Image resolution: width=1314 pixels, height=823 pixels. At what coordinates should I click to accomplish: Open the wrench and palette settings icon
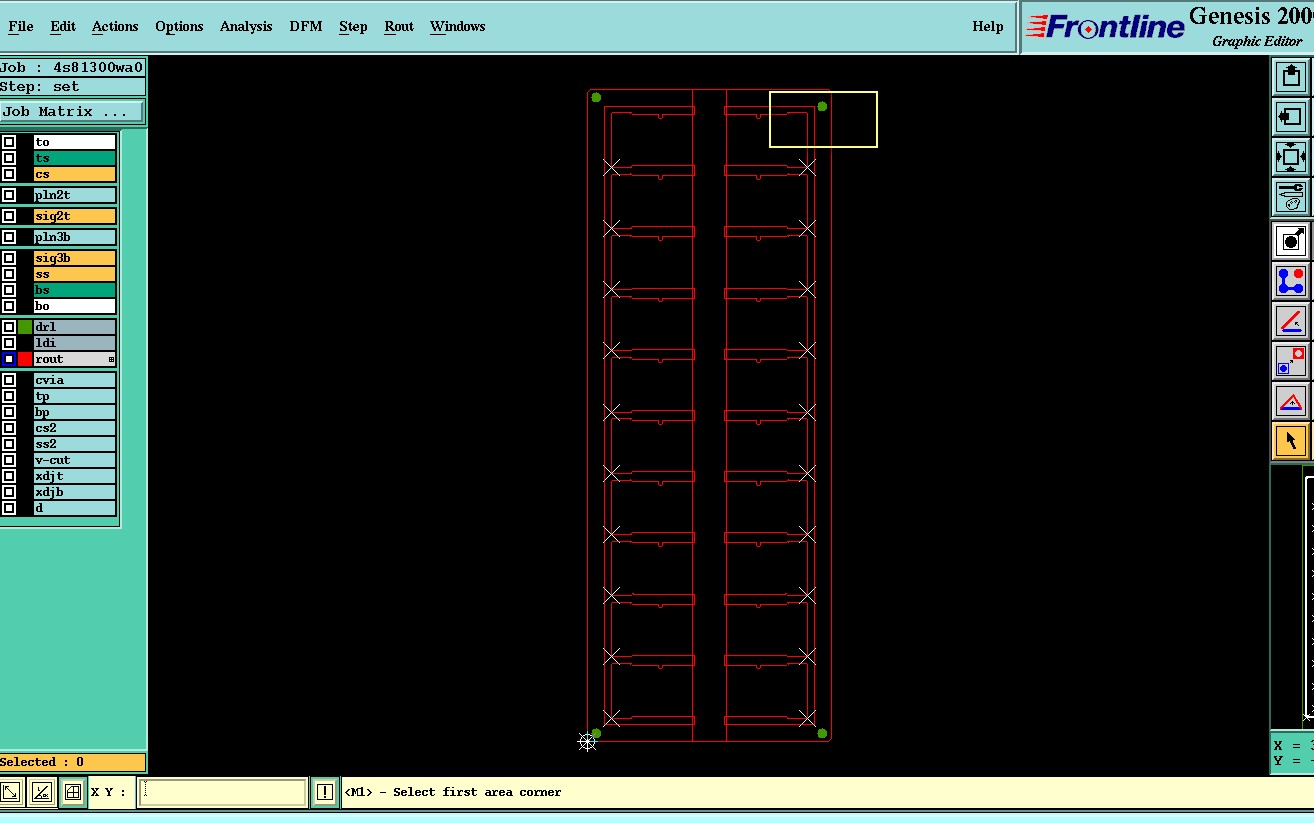1291,197
